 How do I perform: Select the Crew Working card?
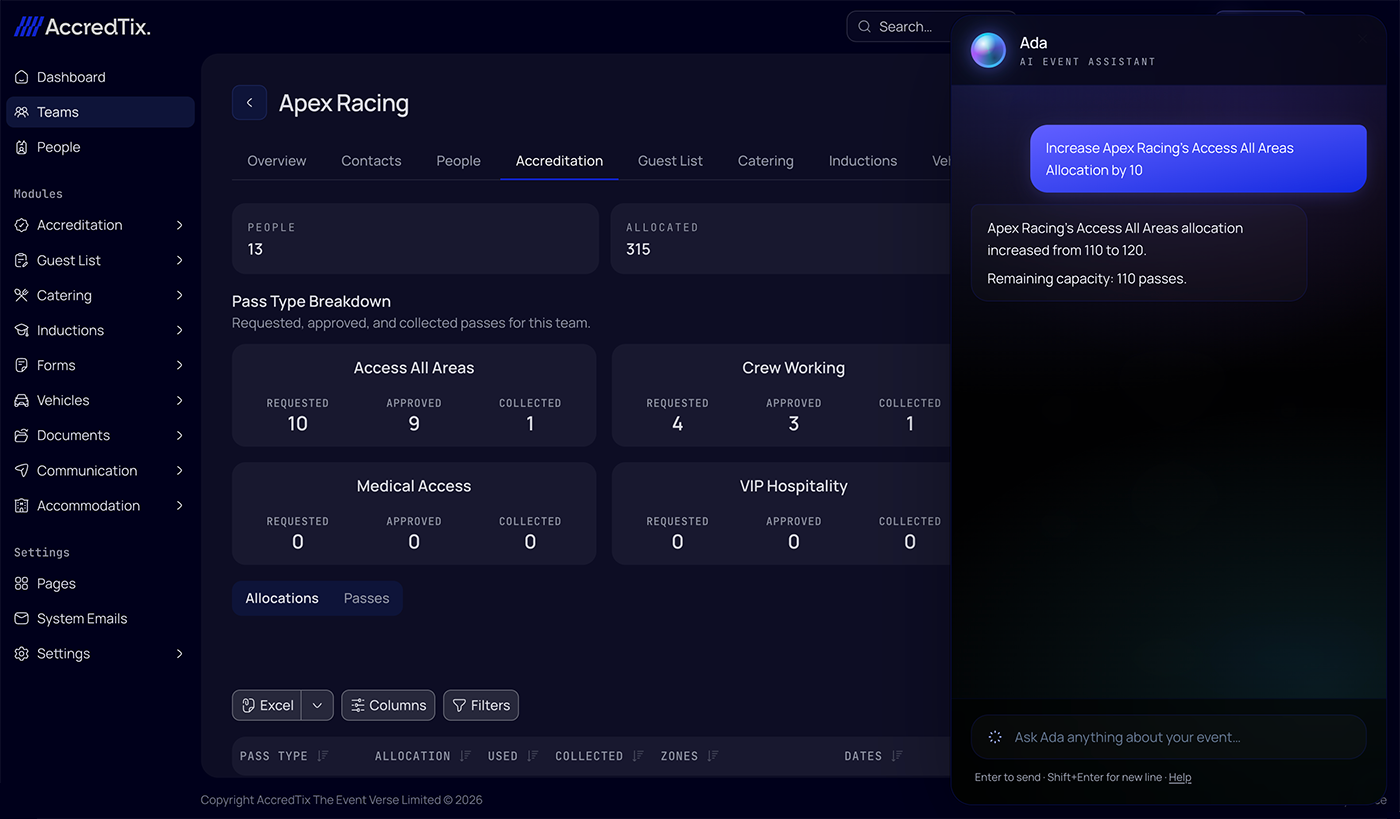(781, 395)
